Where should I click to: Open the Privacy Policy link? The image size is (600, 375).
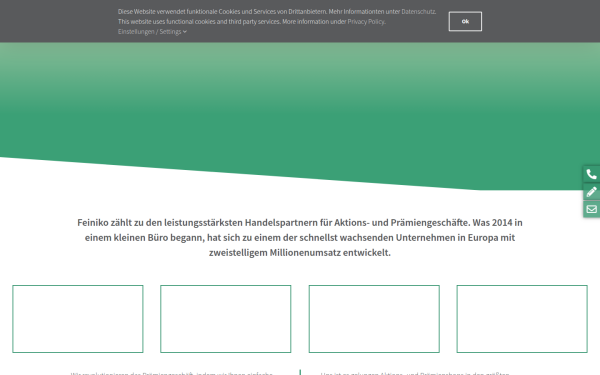(x=366, y=21)
